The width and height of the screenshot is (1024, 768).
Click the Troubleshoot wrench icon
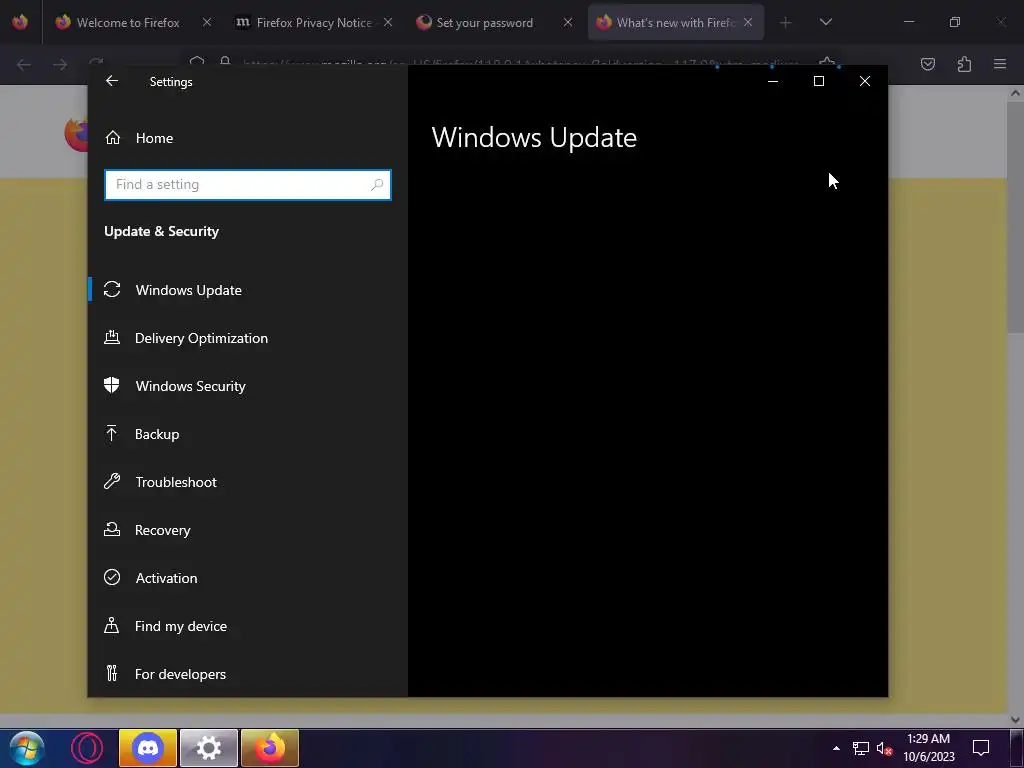tap(112, 481)
